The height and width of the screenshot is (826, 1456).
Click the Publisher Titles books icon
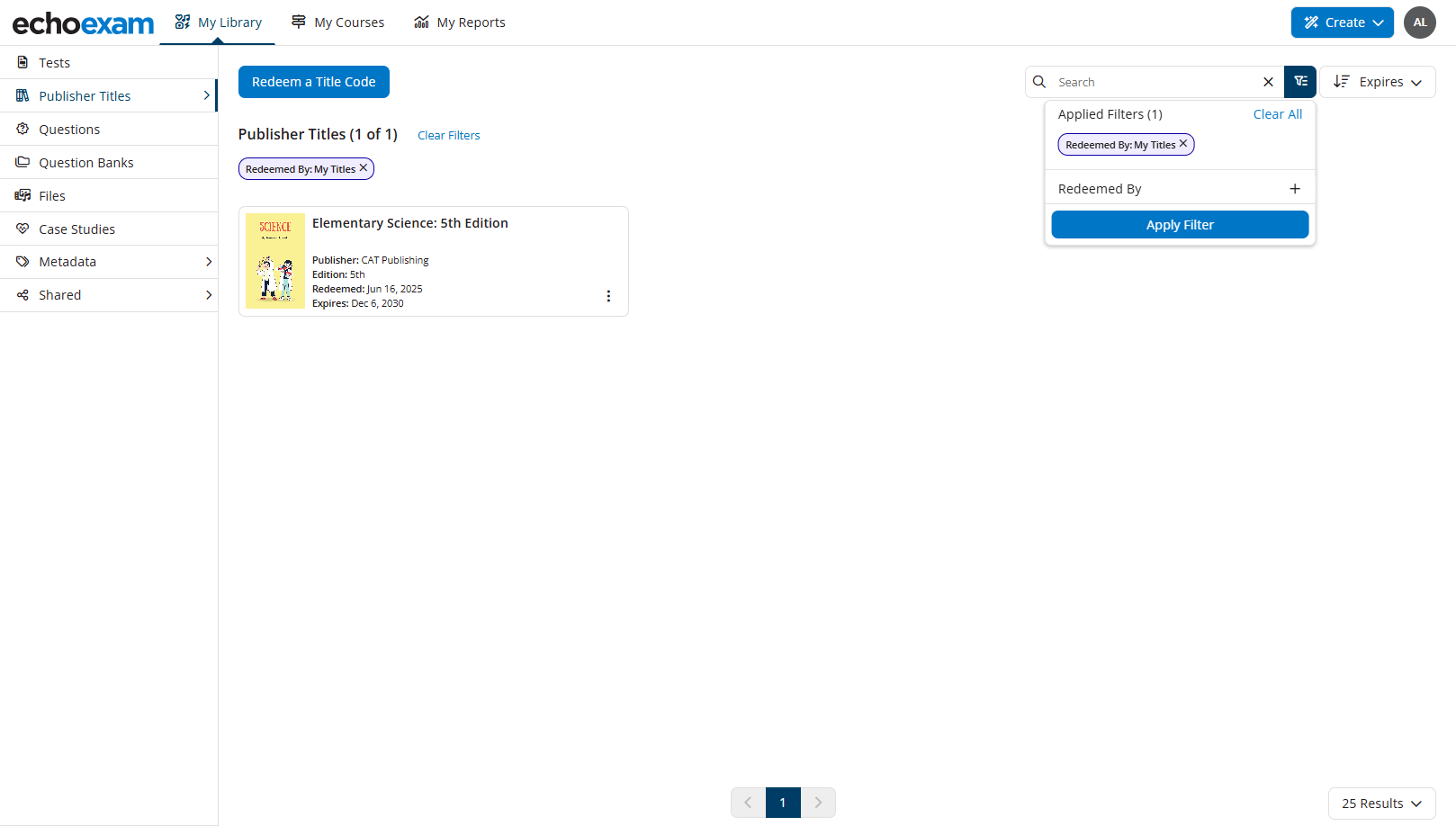point(22,95)
